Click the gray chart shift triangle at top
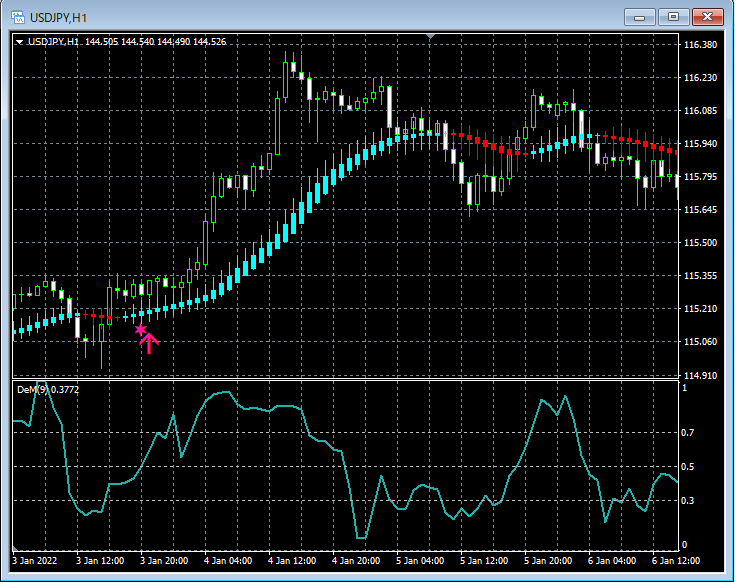 tap(430, 37)
